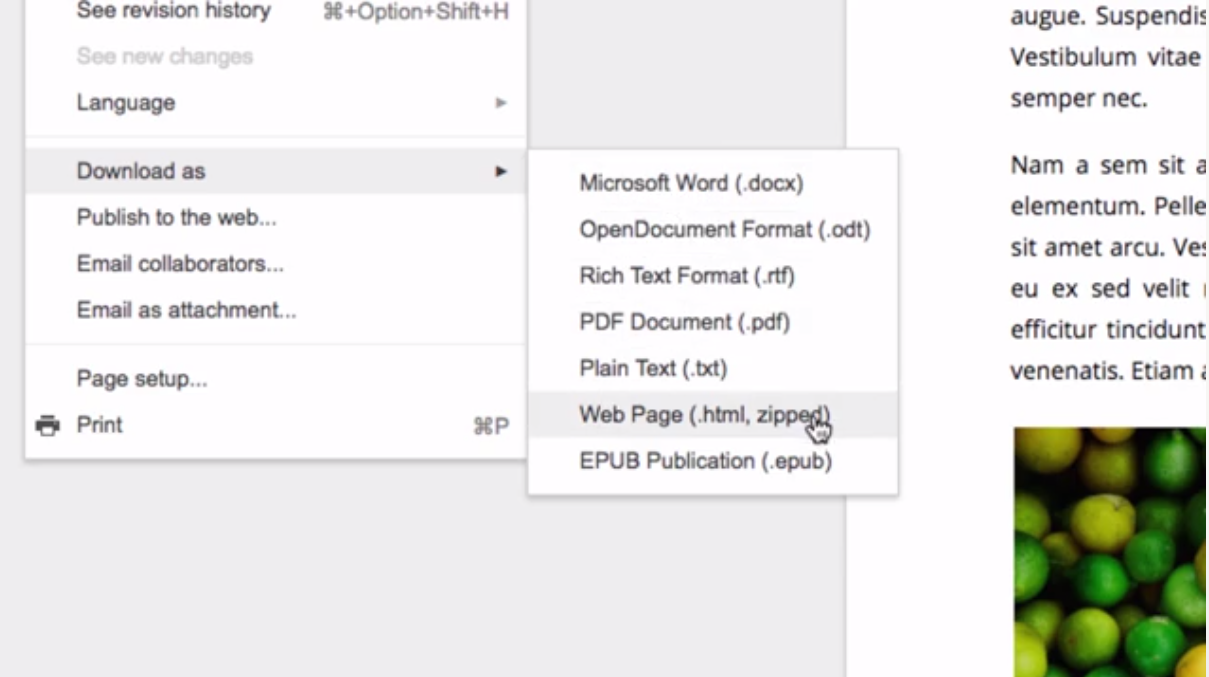
Task: Expand the Language submenu arrow
Action: pos(501,103)
